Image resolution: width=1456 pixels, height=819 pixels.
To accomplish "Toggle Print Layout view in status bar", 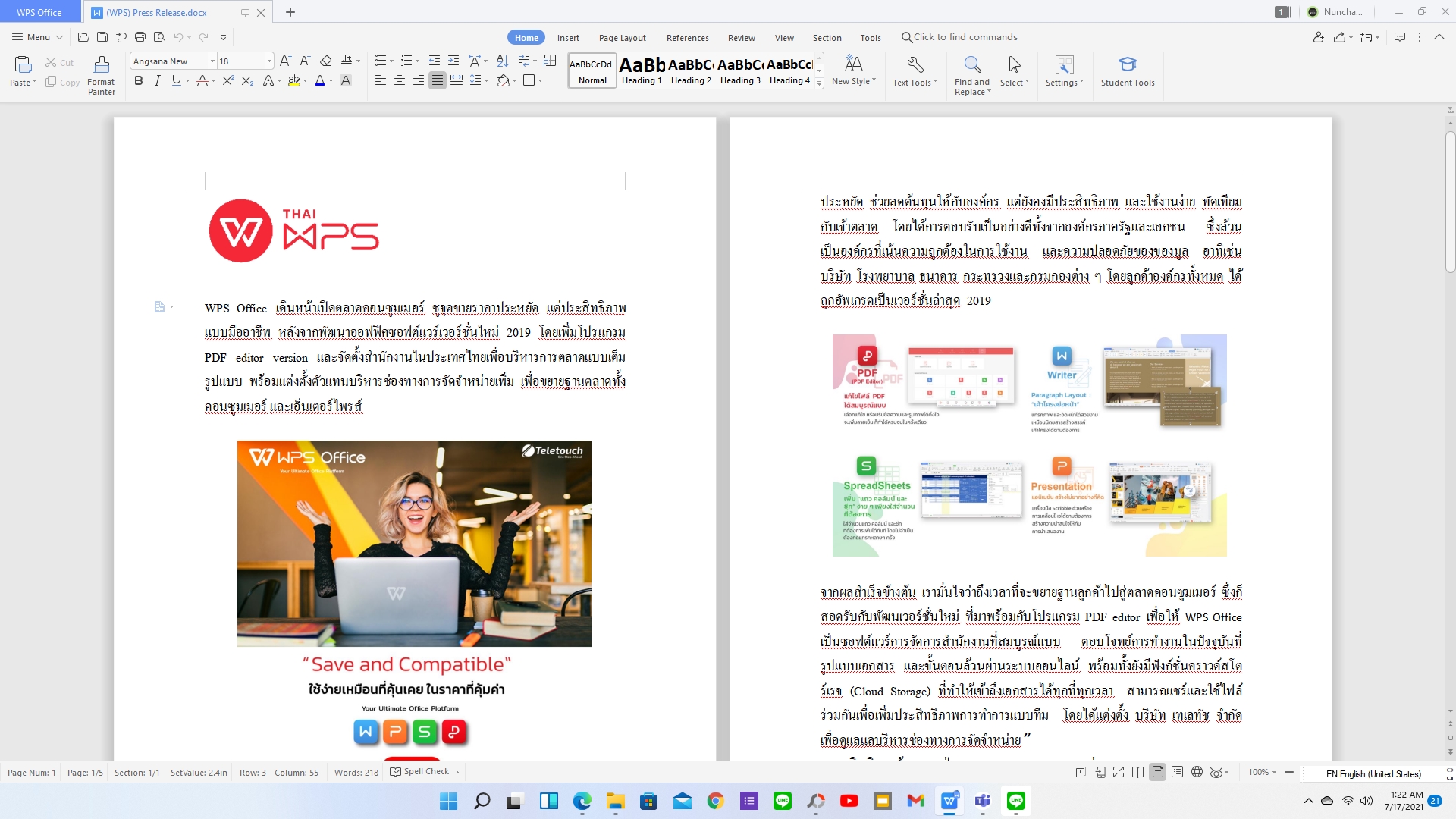I will point(1158,772).
